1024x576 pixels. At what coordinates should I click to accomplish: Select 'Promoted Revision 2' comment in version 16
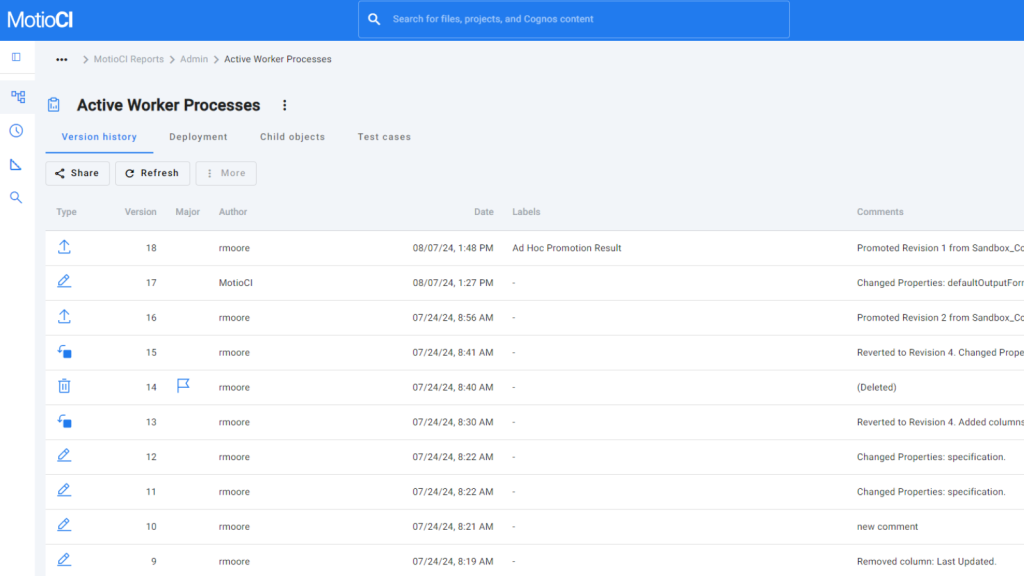(x=940, y=317)
